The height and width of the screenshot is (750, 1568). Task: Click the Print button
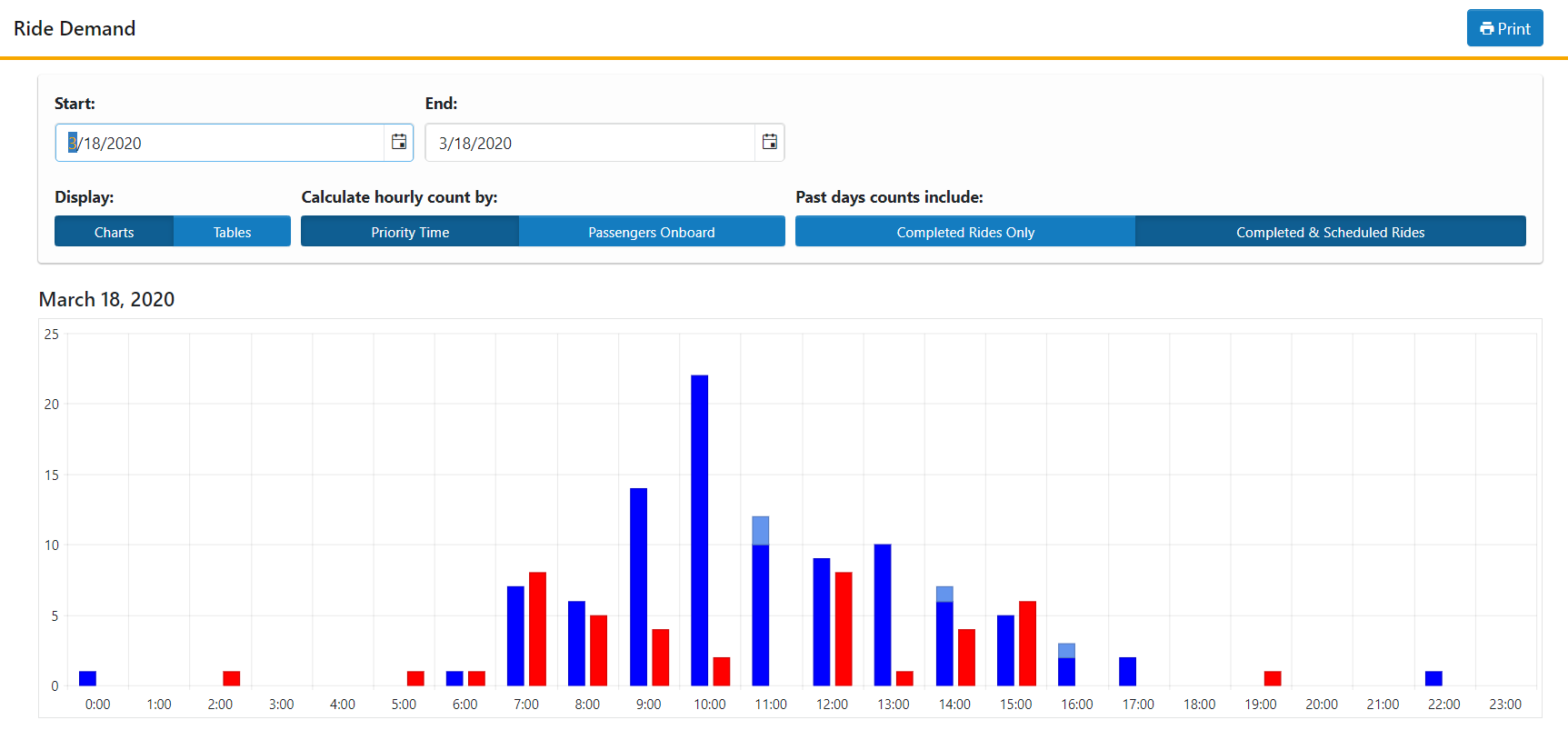(x=1504, y=28)
